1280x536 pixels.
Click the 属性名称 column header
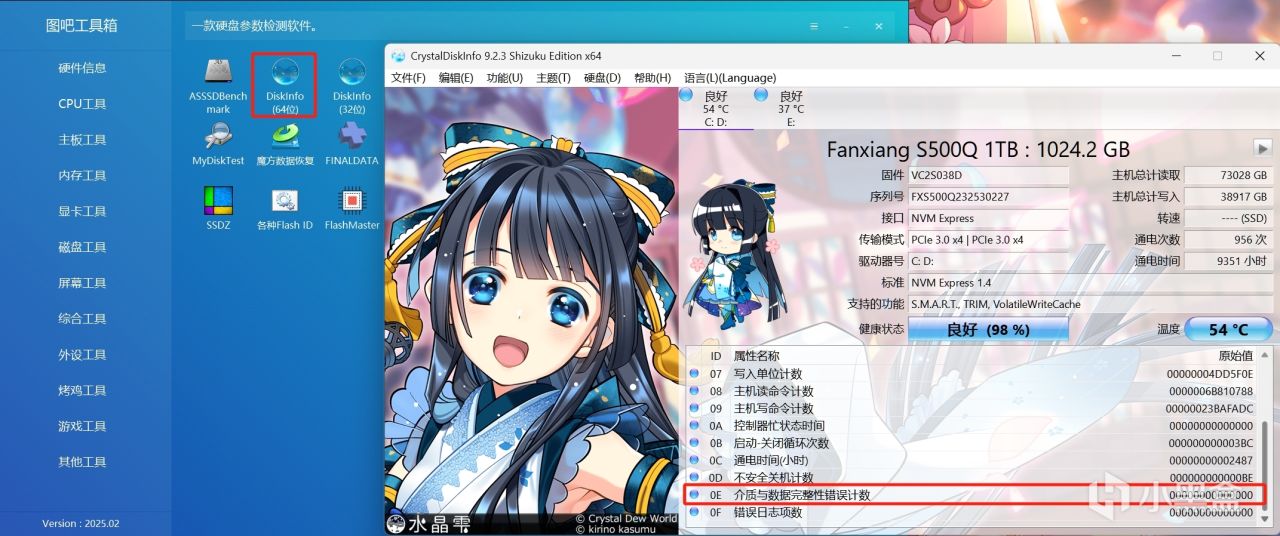click(756, 356)
